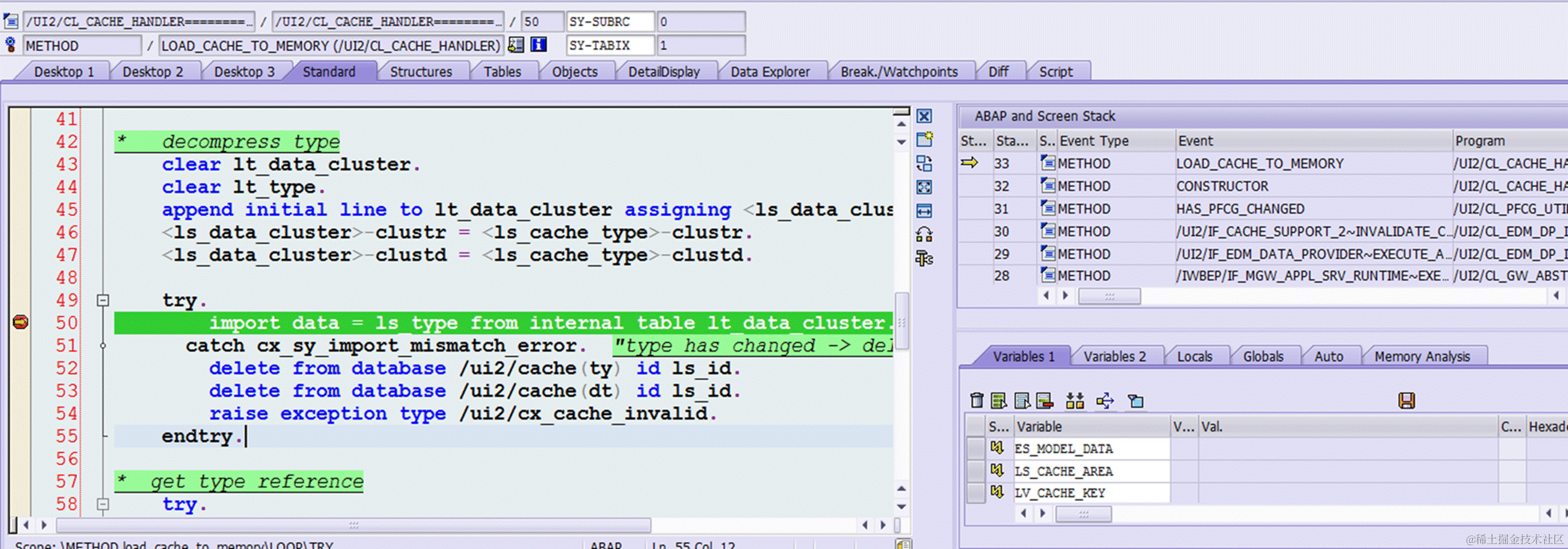Click the floppy disk save icon in variables toolbar

click(x=1407, y=401)
